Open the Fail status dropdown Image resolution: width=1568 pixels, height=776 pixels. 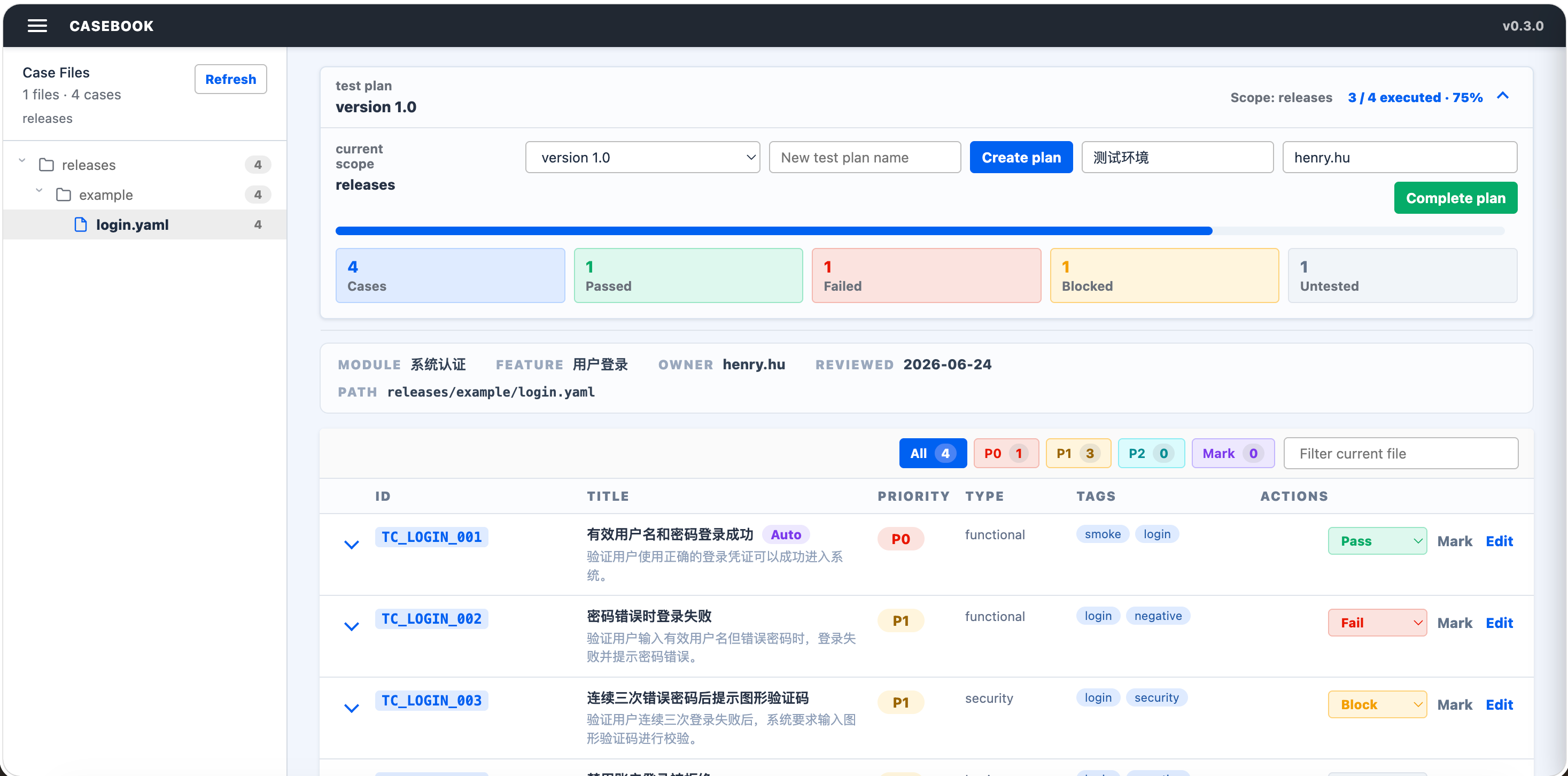(1377, 623)
